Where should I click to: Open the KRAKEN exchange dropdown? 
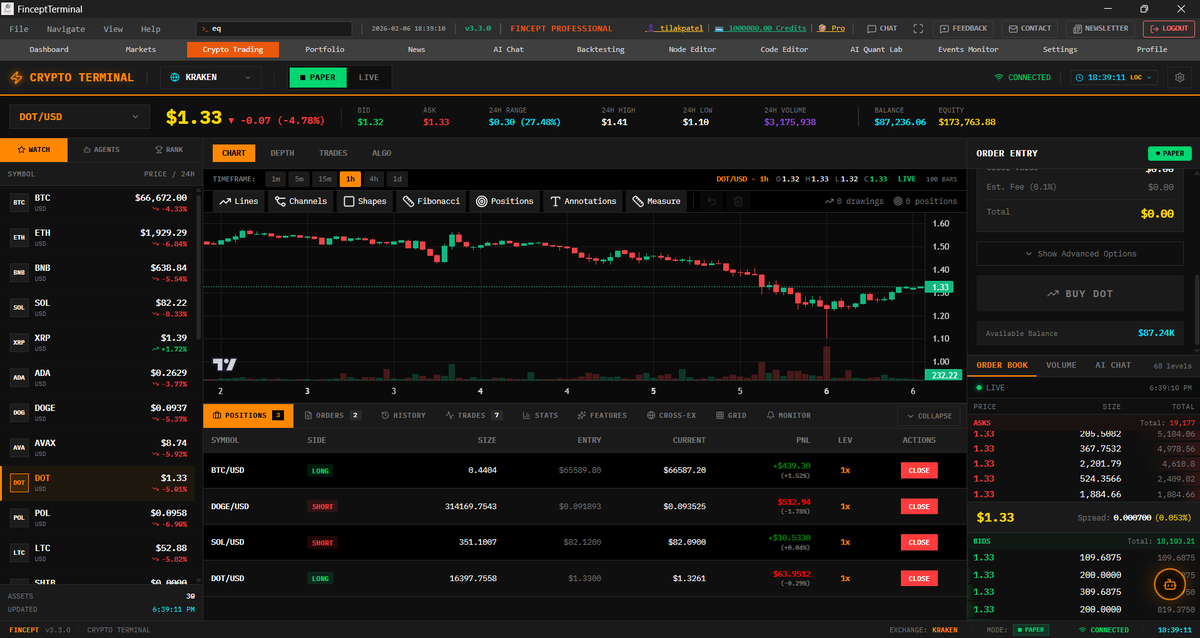[210, 77]
